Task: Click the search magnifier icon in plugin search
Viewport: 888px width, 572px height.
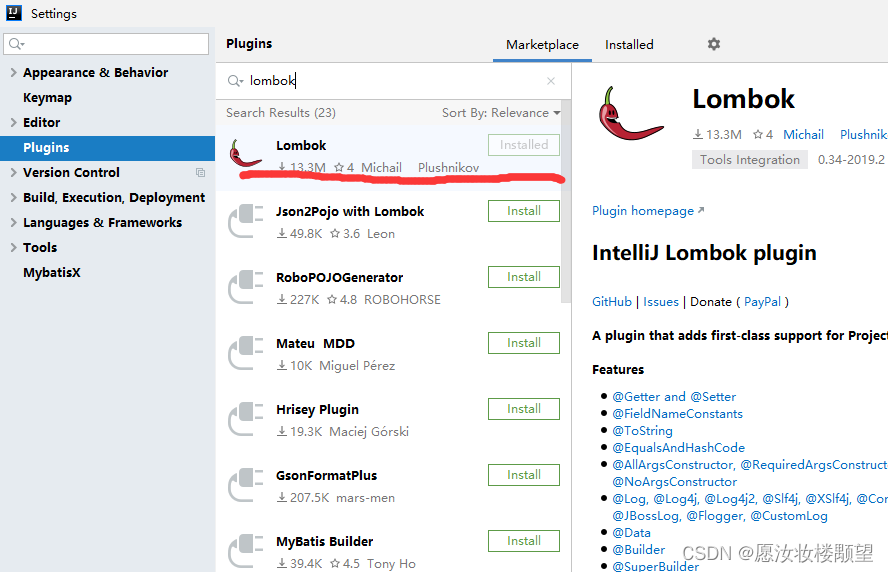Action: point(234,81)
